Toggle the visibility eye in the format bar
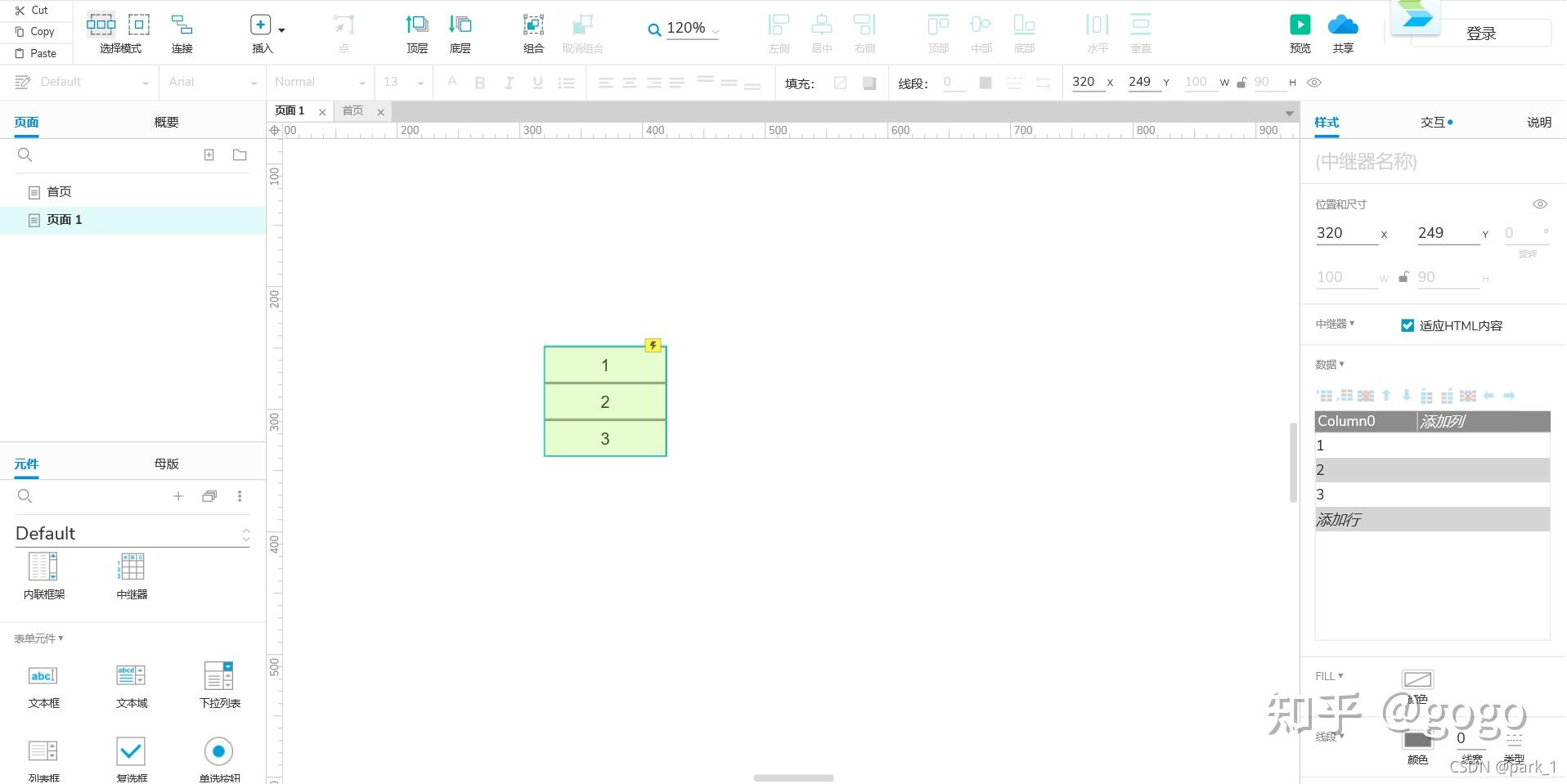 coord(1314,83)
